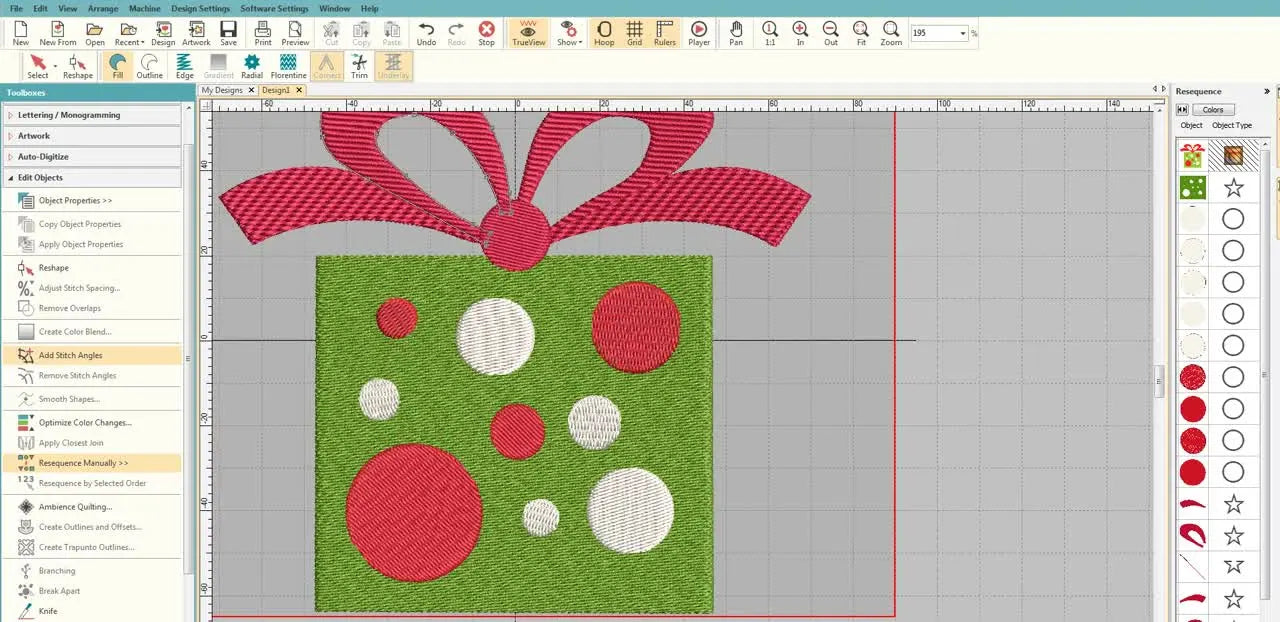1280x622 pixels.
Task: Open the File menu
Action: 16,8
